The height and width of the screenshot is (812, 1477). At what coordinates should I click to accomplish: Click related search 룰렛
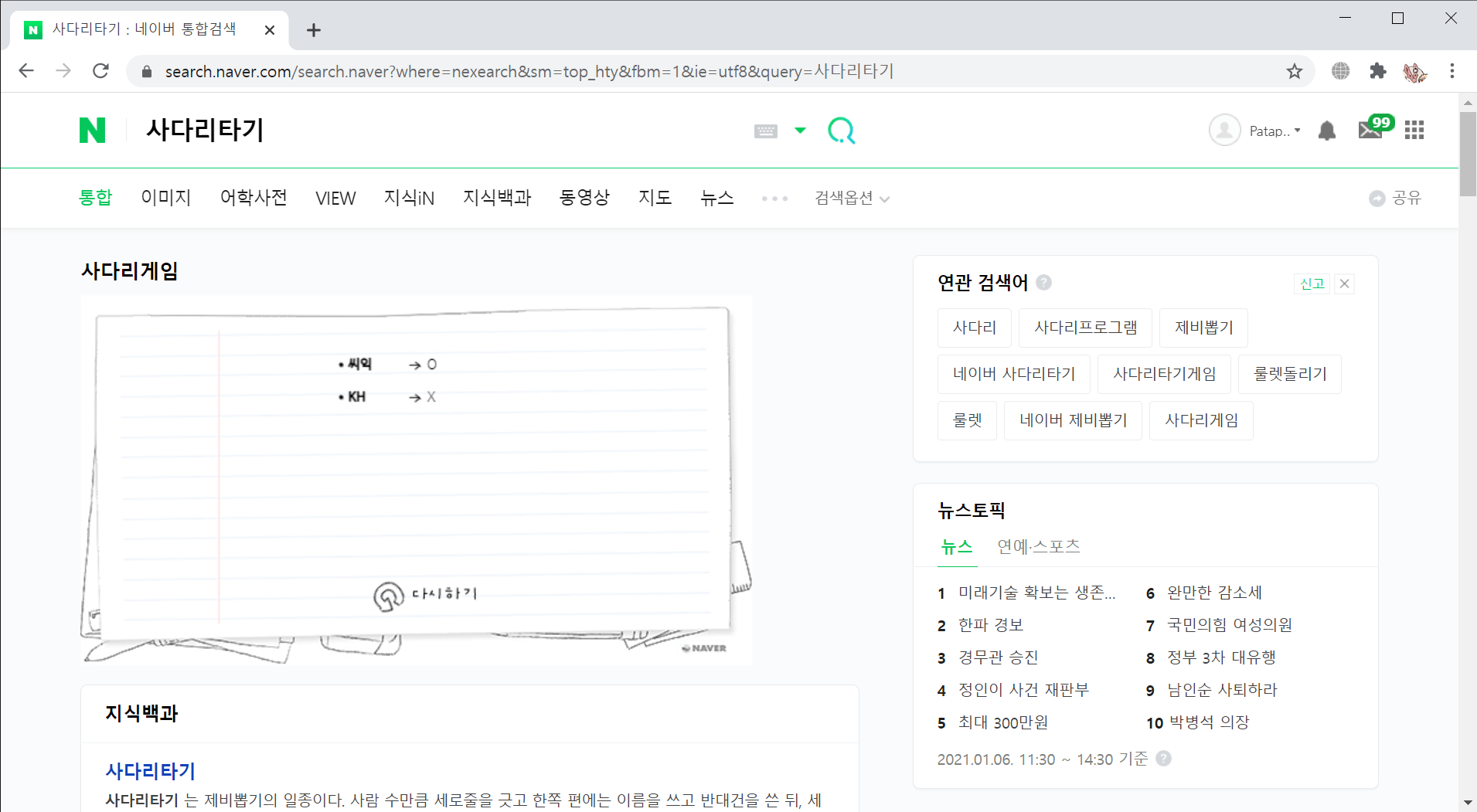tap(967, 420)
